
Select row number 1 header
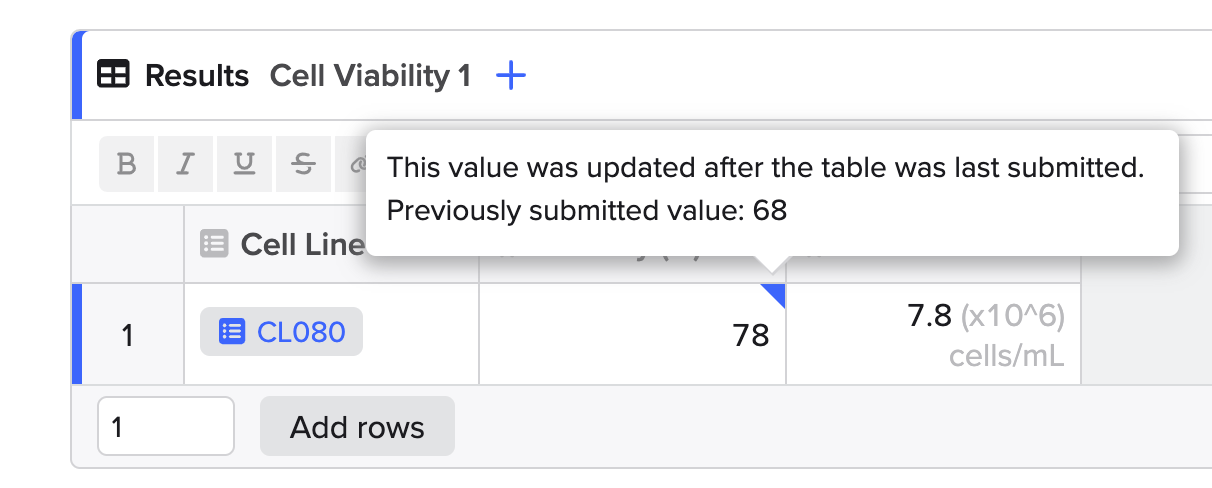pyautogui.click(x=127, y=335)
